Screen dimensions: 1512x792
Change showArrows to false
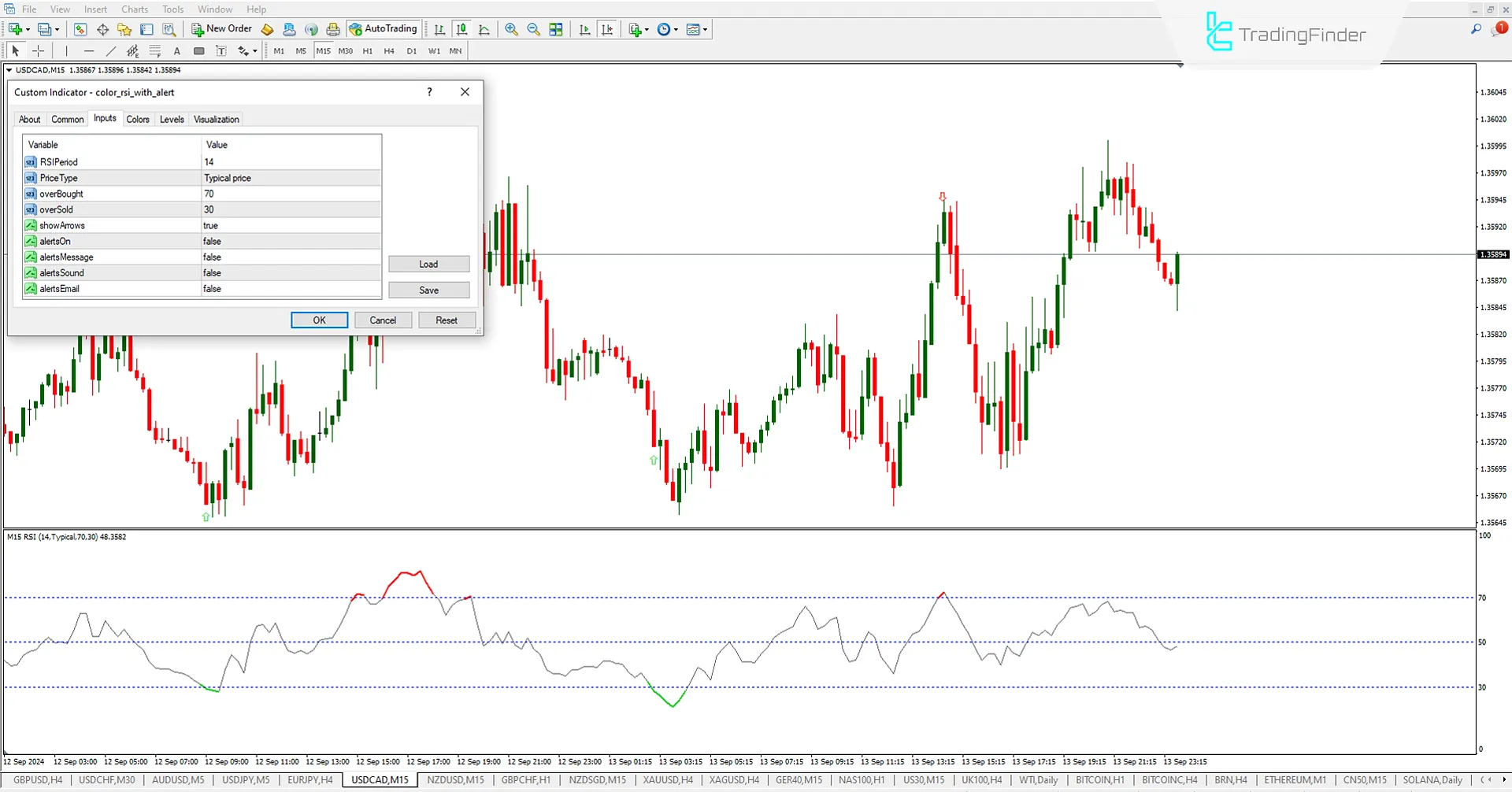point(291,225)
